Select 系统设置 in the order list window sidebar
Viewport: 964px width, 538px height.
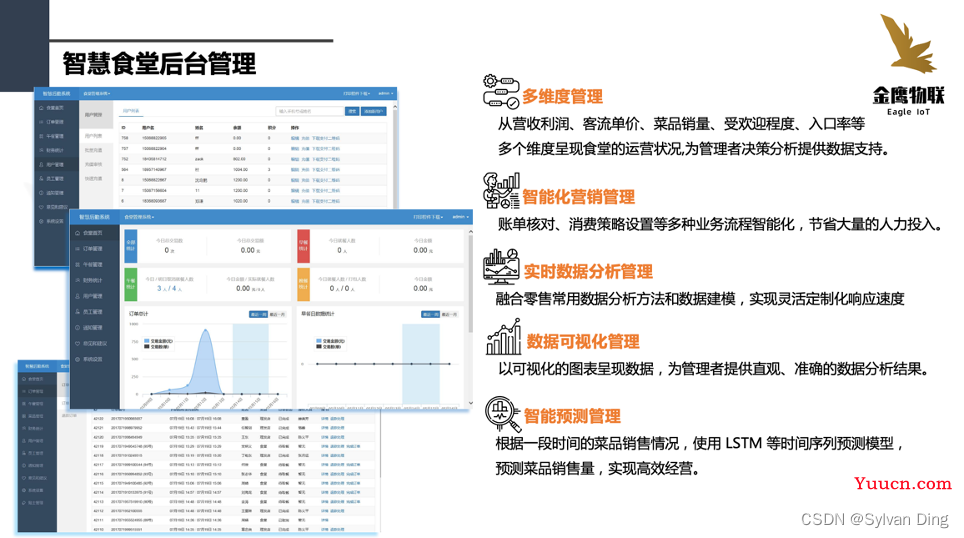(34, 490)
